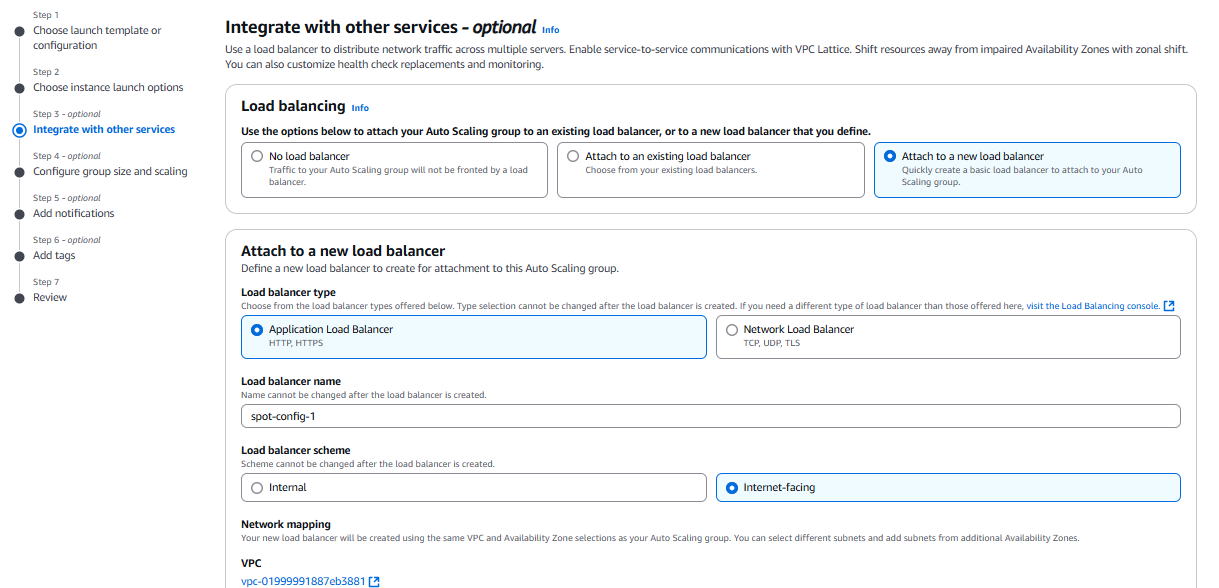1219x588 pixels.
Task: Click the external link icon next to VPC ID
Action: click(x=374, y=581)
